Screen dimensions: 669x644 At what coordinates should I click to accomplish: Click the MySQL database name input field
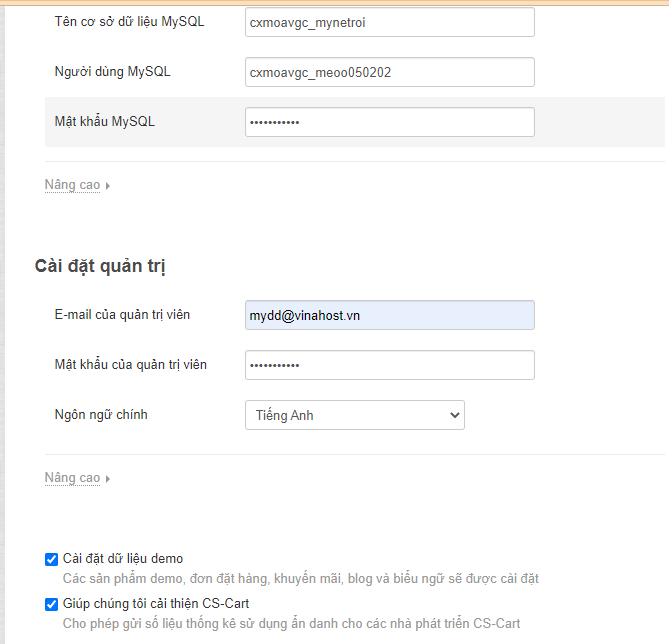389,22
